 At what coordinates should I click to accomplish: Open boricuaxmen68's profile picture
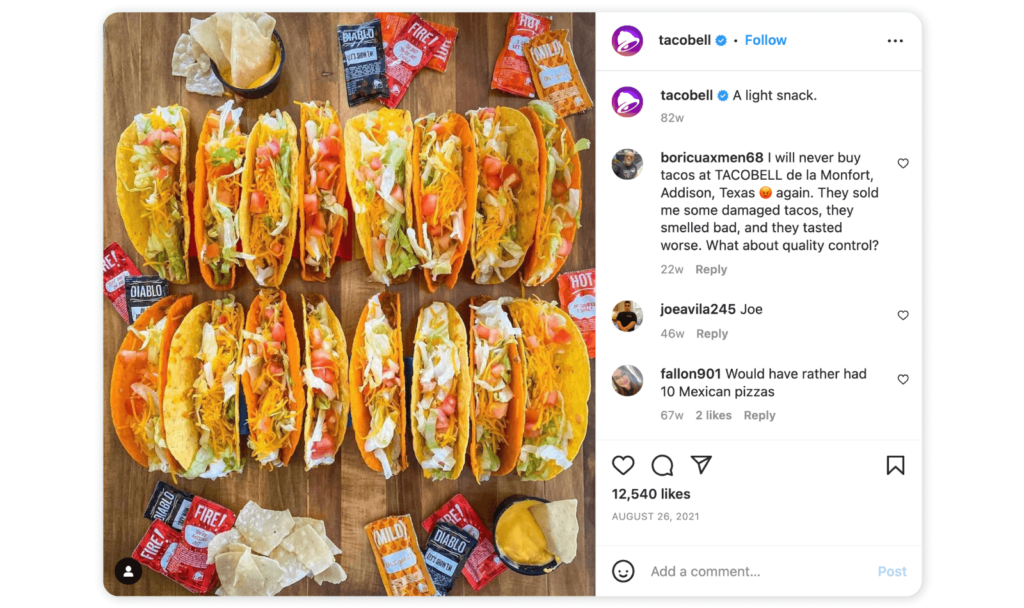coord(627,164)
